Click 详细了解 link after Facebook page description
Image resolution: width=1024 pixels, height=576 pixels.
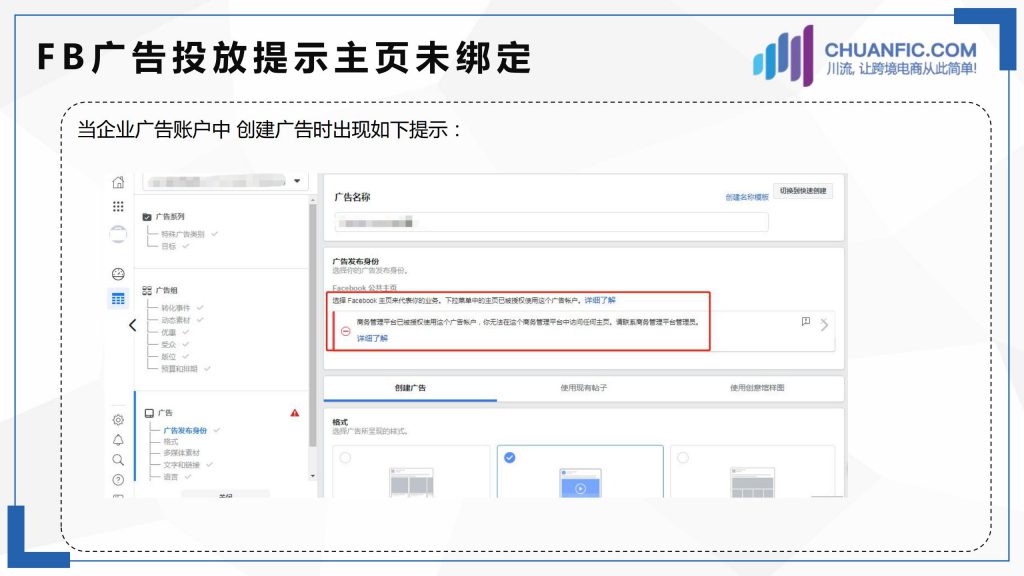600,300
